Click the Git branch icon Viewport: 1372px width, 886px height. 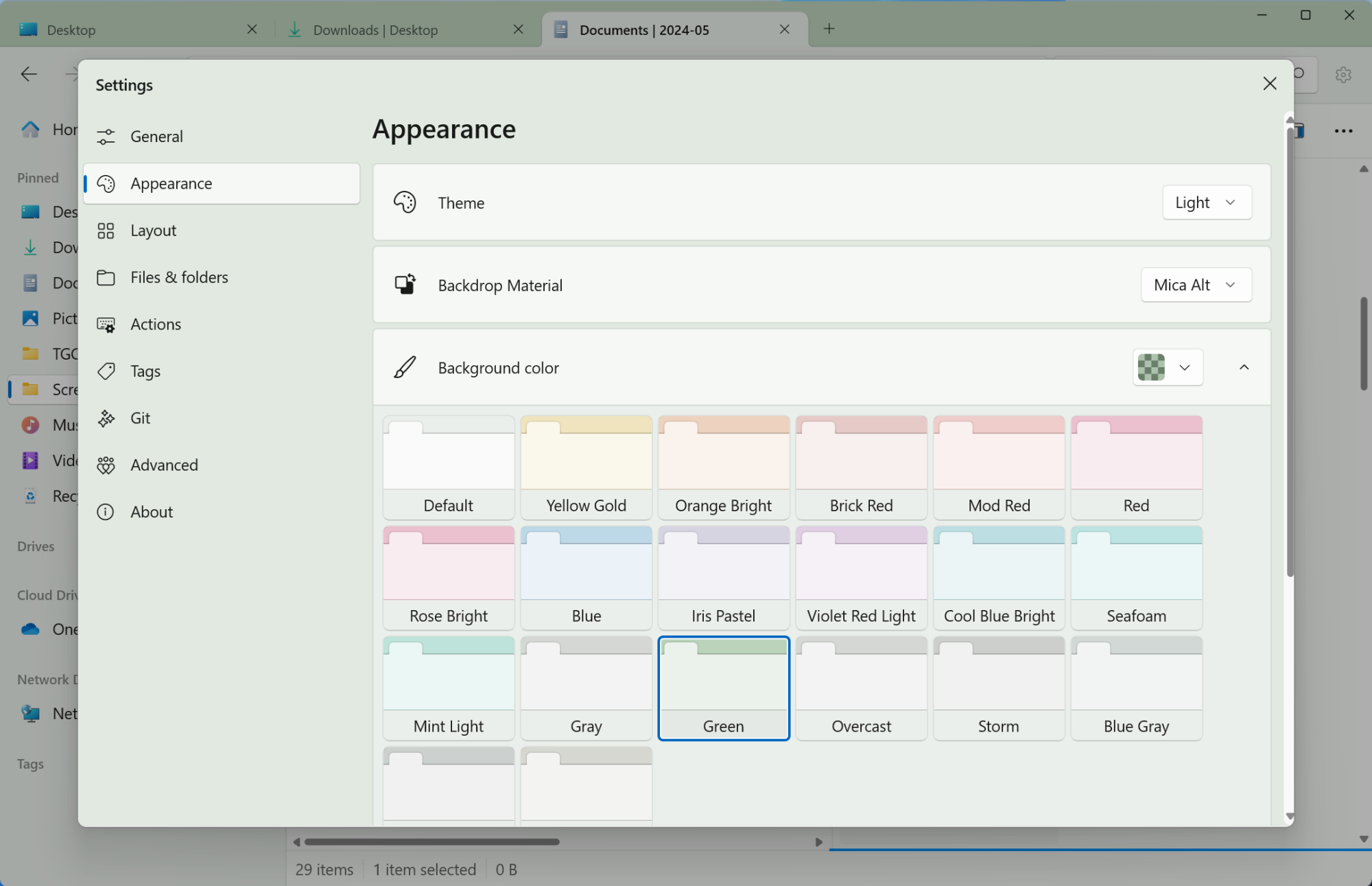pos(106,418)
